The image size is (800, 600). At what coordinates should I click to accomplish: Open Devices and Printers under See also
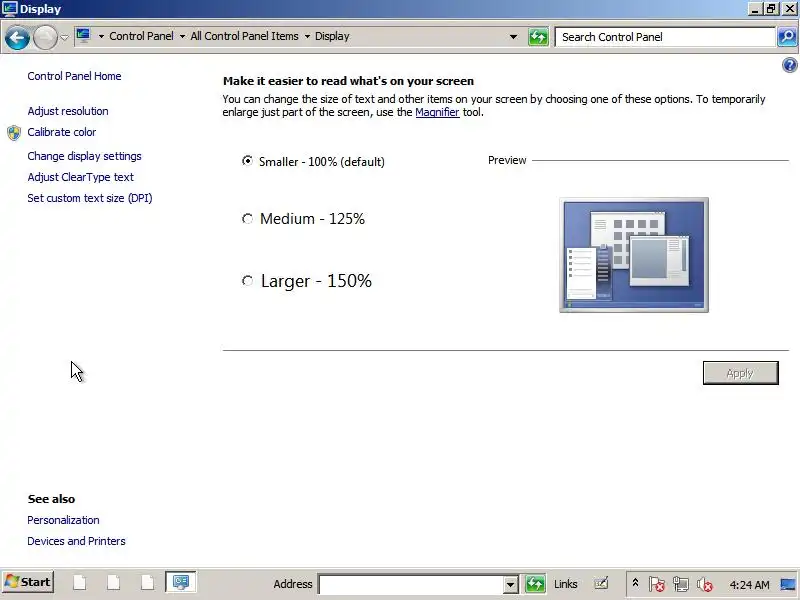[x=76, y=541]
